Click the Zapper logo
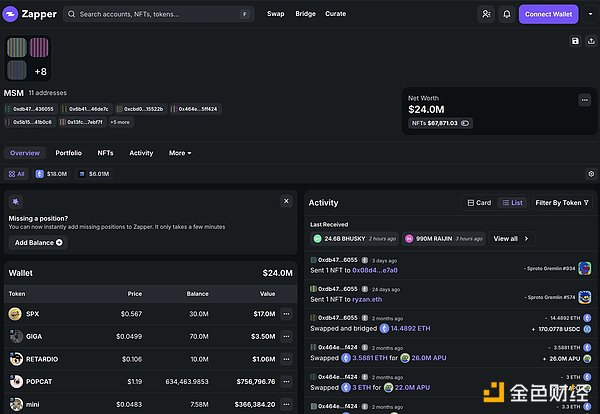600x414 pixels. tap(29, 14)
